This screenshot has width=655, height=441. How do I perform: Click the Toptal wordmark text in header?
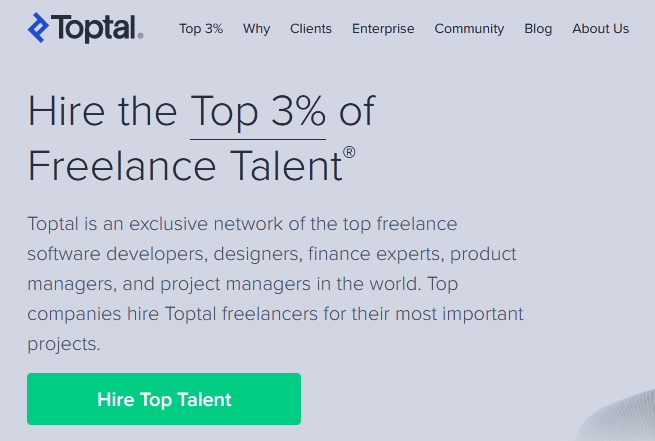point(94,28)
